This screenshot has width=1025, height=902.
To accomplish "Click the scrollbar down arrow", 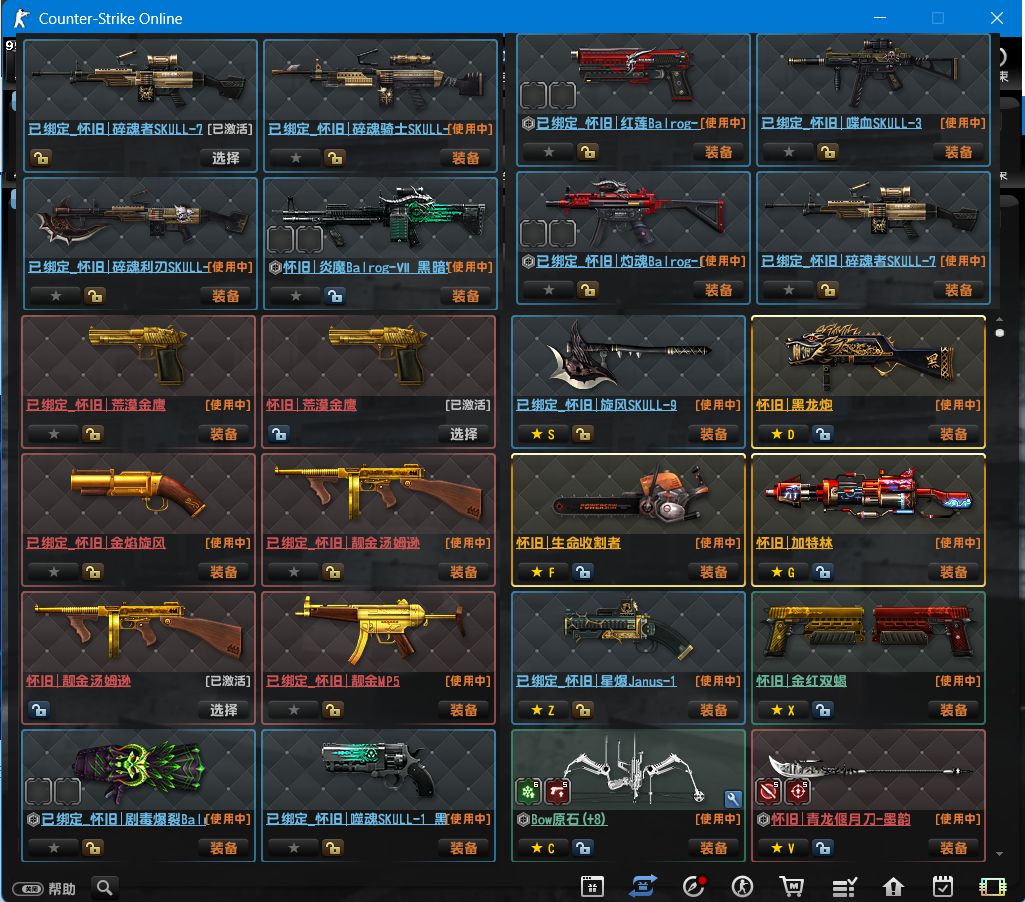I will click(x=999, y=854).
